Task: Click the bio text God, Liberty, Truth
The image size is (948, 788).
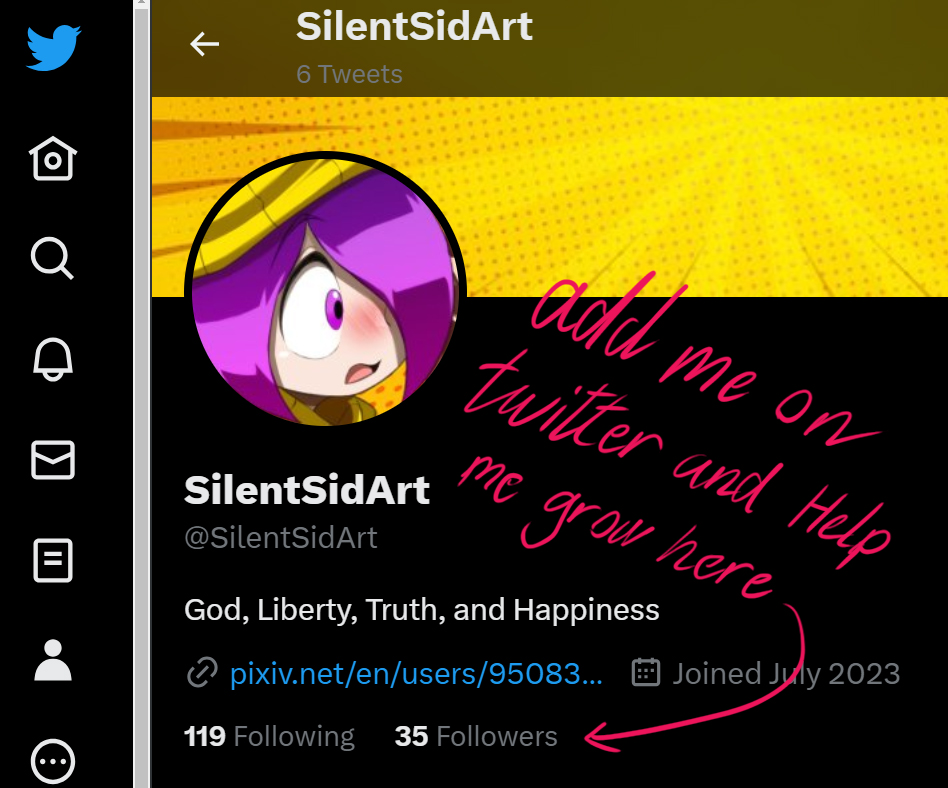Action: [x=421, y=609]
